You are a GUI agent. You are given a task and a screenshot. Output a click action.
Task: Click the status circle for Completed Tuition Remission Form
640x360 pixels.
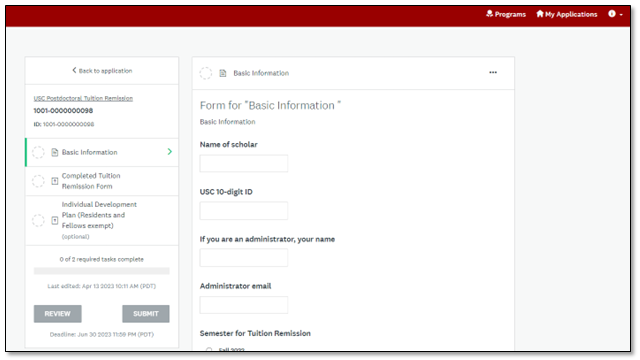(x=38, y=181)
